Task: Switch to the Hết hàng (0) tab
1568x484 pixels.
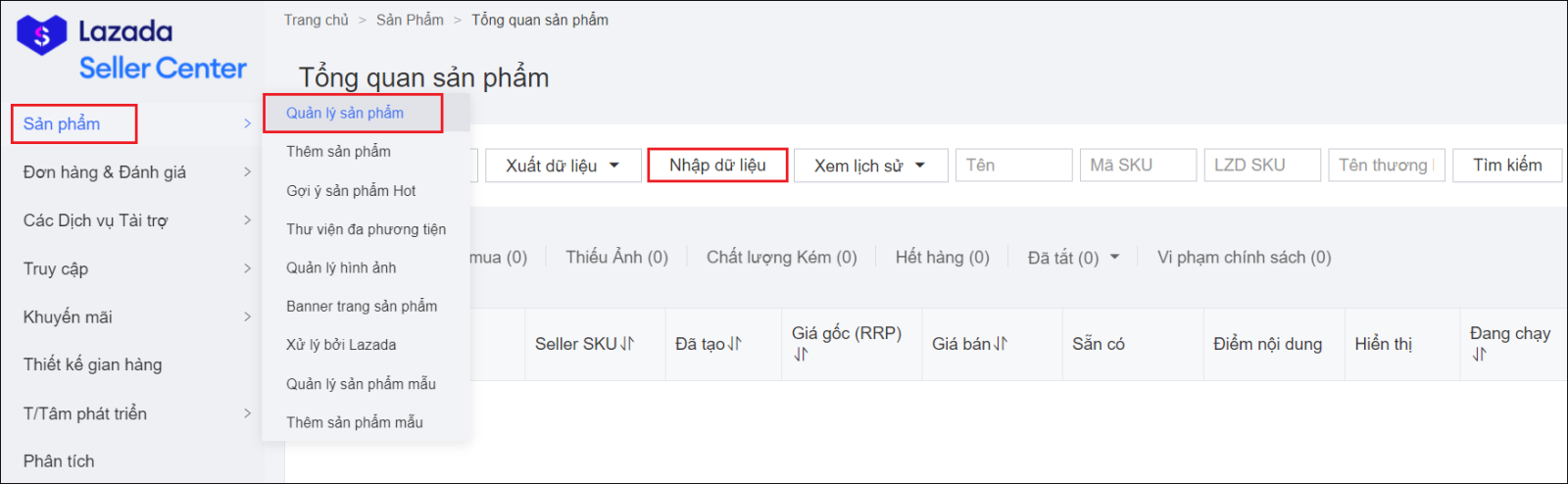Action: click(x=942, y=258)
